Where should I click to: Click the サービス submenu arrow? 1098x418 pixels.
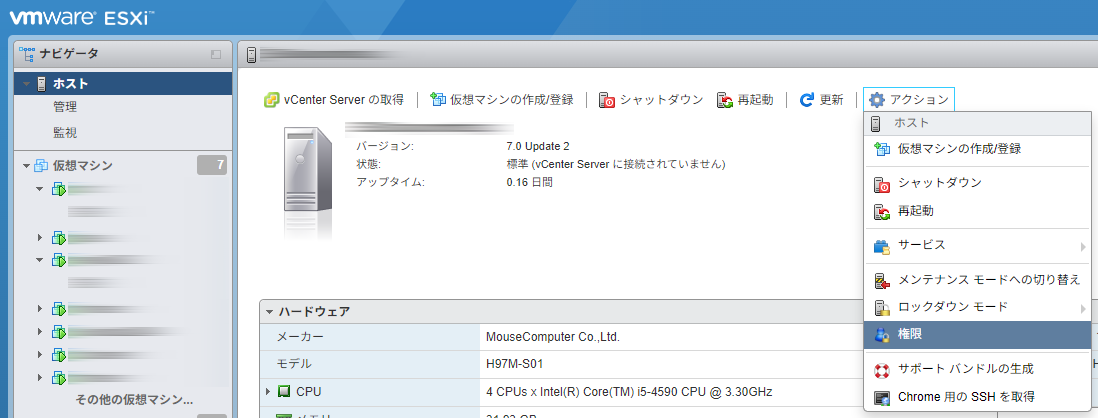pos(1083,246)
